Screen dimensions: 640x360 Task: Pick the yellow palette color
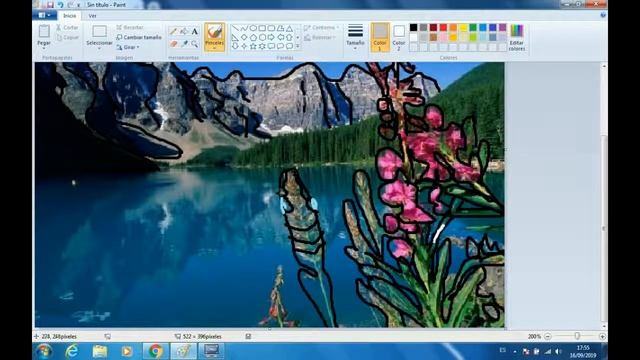pyautogui.click(x=463, y=28)
